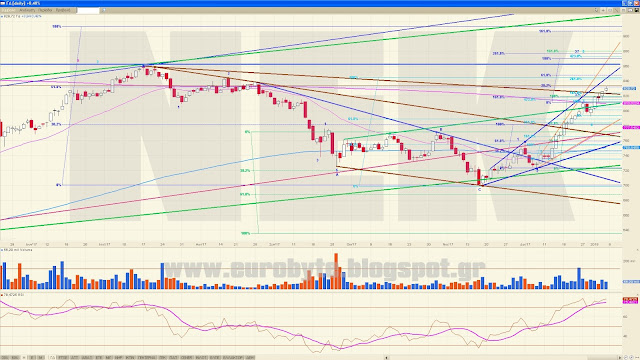This screenshot has width=640, height=360.
Task: Click the chart window icon left of the save icon
Action: pyautogui.click(x=630, y=10)
